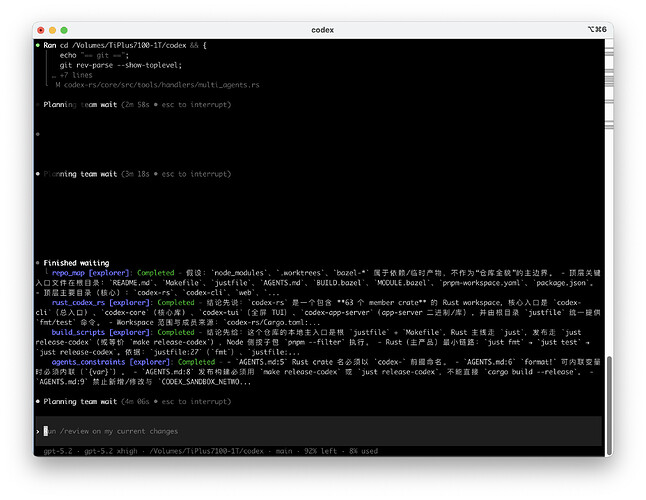Click '92% left' in status bar
This screenshot has width=646, height=500.
coord(321,451)
